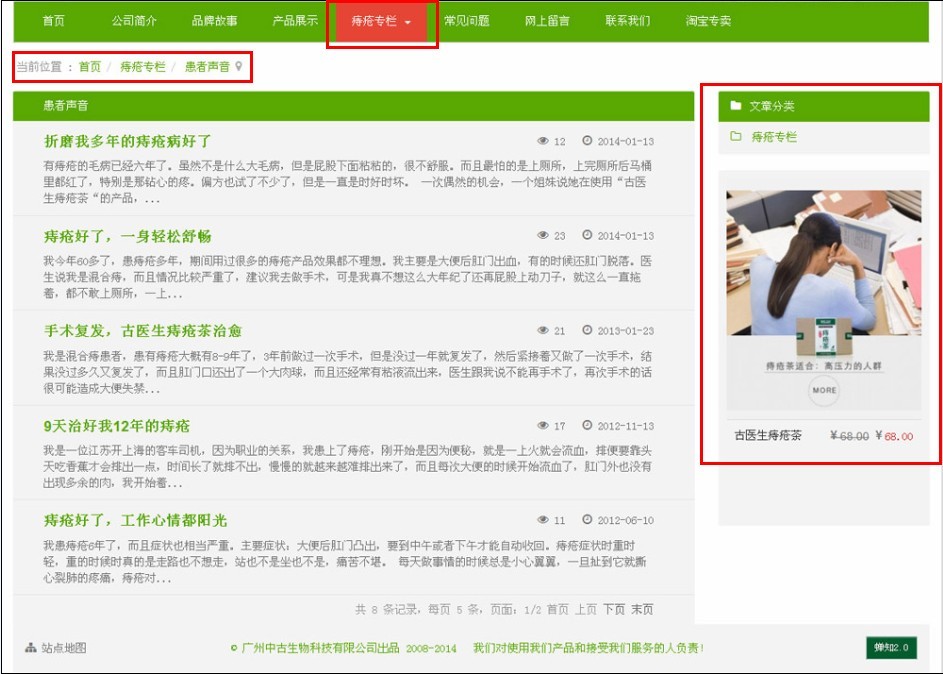
Task: Click the eye icon beside 23 views
Action: (542, 236)
